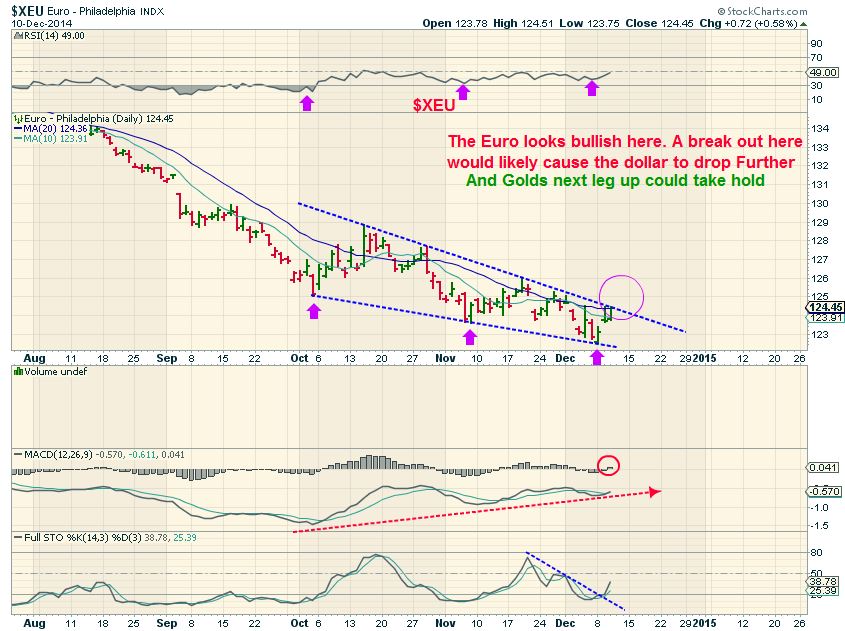Click the volume bars icon beside Volume undef
The image size is (845, 631).
(x=18, y=371)
